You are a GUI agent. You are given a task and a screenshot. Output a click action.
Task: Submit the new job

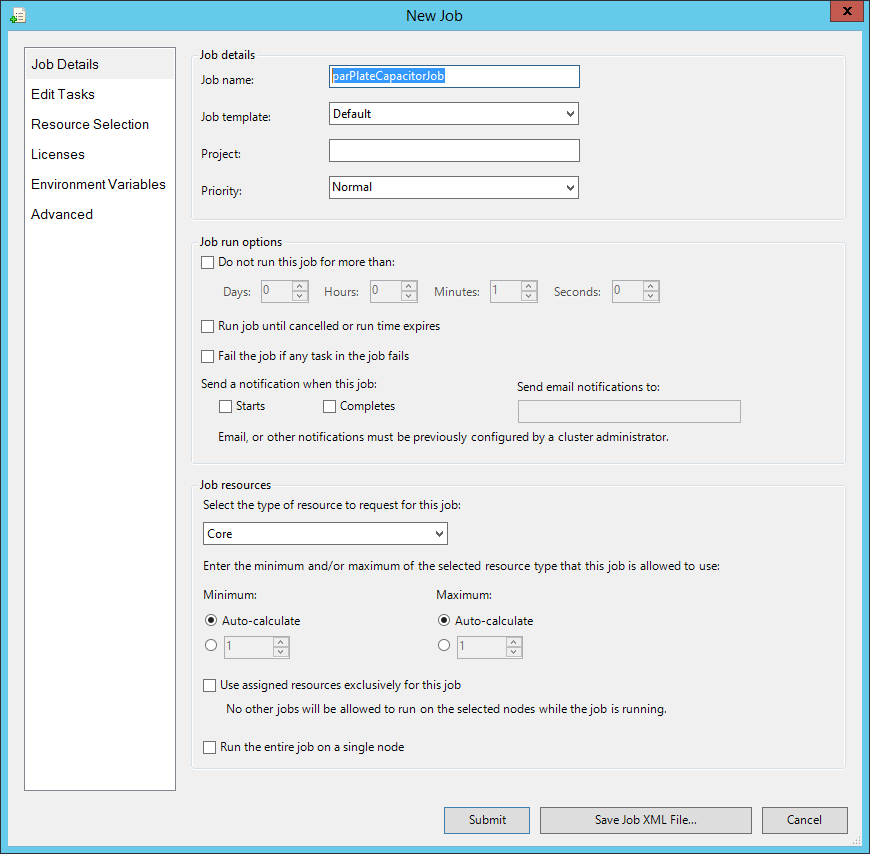(x=487, y=820)
